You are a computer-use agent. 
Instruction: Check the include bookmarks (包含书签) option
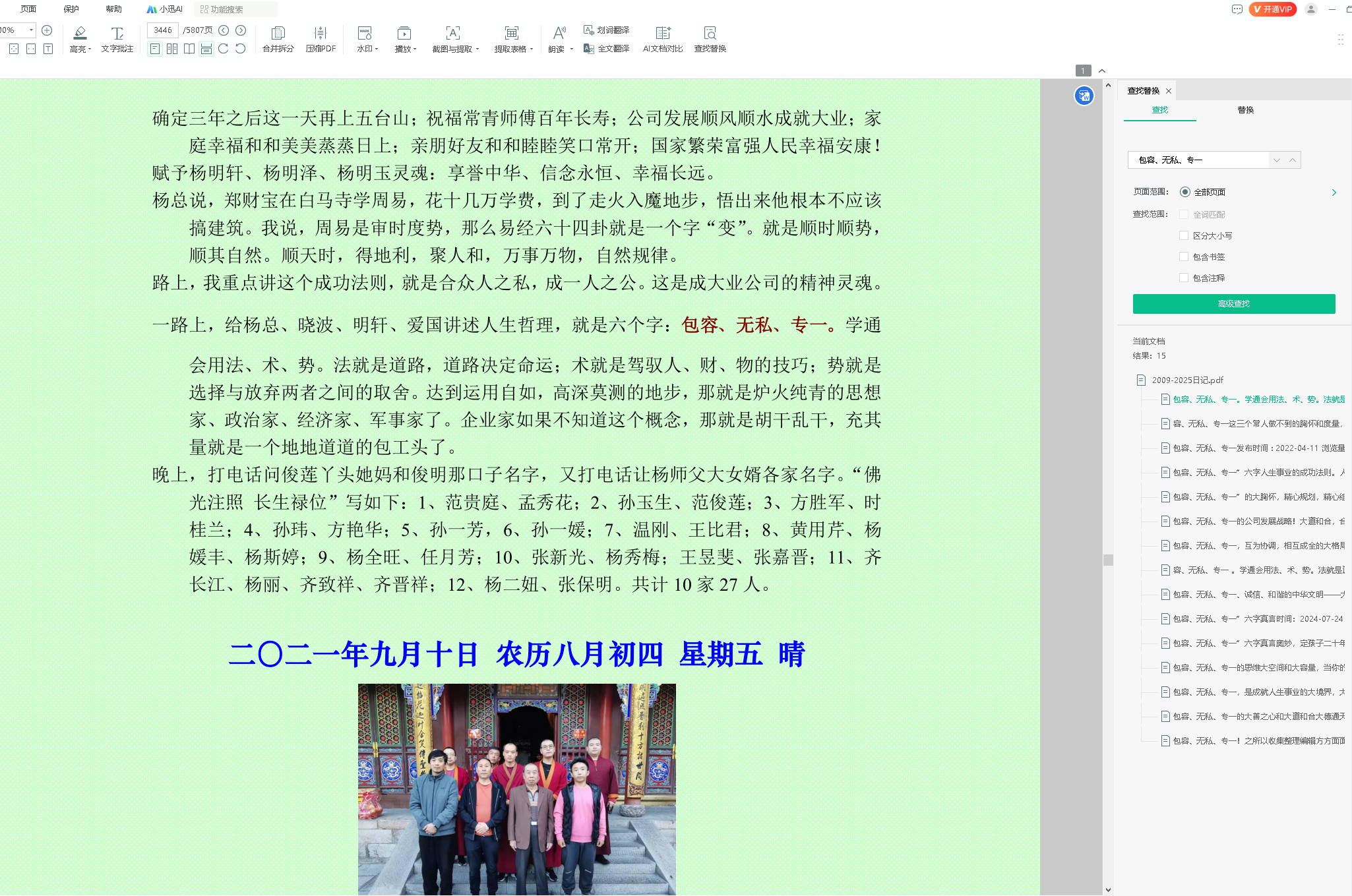pyautogui.click(x=1184, y=256)
